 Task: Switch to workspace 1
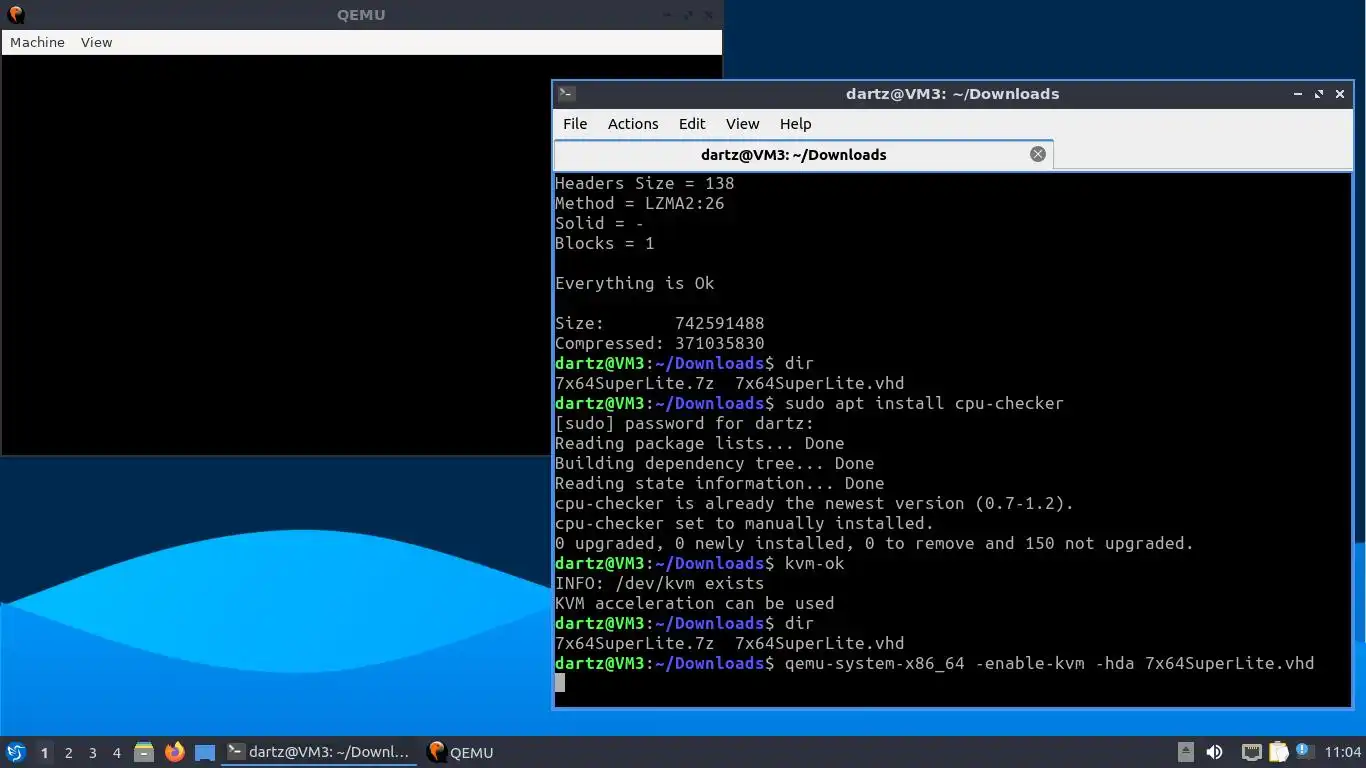point(44,752)
